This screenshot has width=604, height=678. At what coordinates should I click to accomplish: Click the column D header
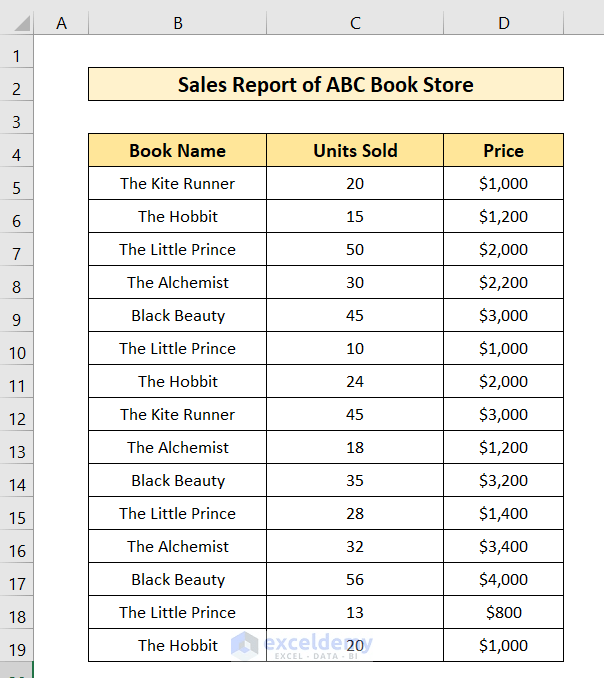coord(503,23)
